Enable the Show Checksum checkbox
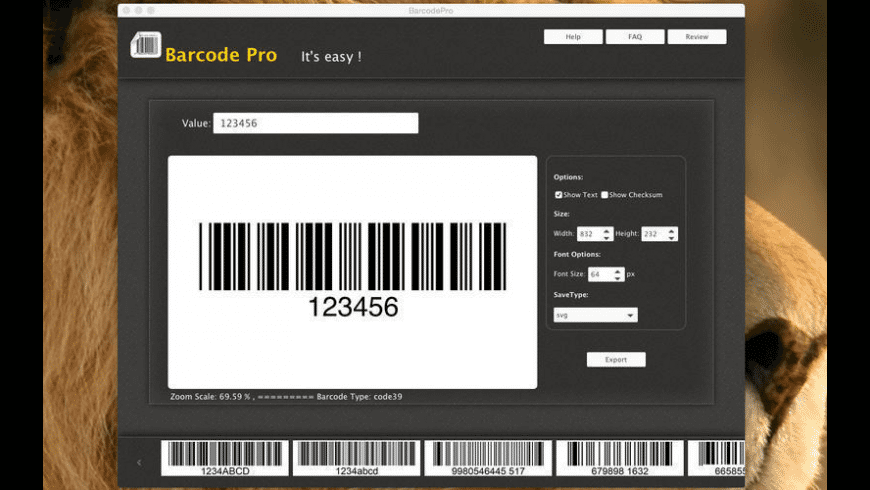The image size is (870, 490). (x=604, y=195)
